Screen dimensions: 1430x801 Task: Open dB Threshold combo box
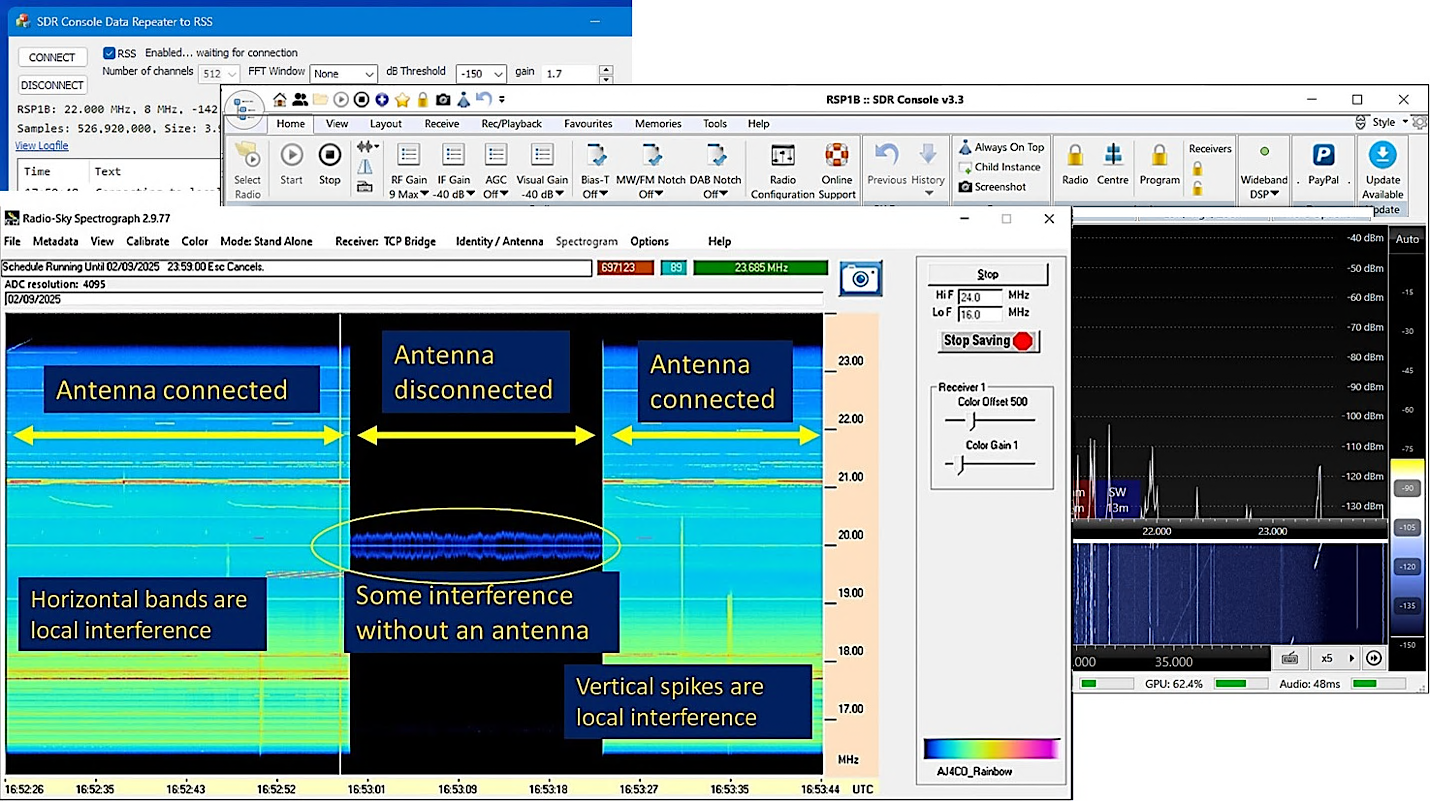click(481, 74)
